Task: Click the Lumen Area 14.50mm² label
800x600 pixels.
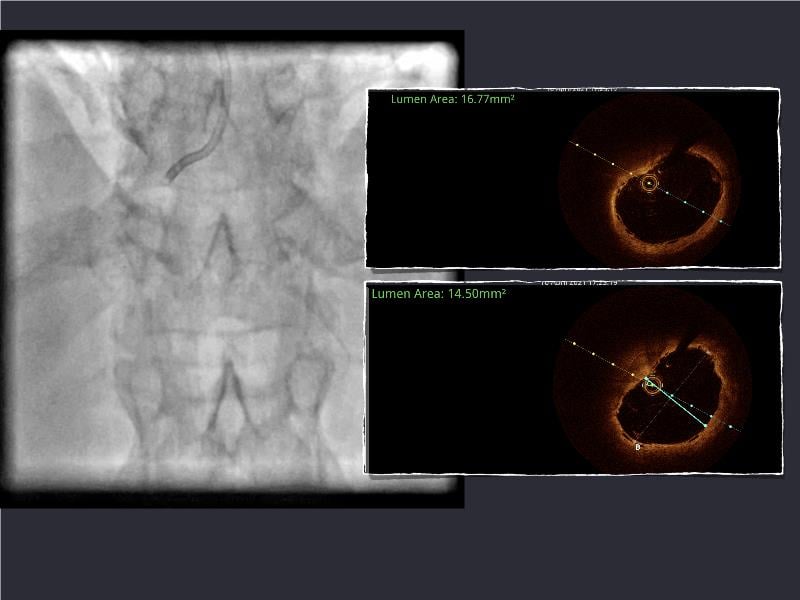Action: coord(438,295)
